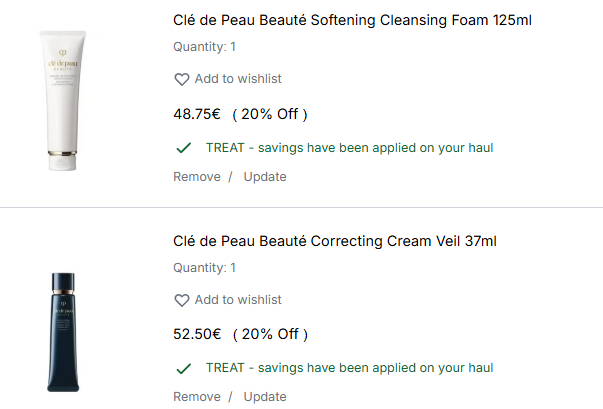Screen dimensions: 603x409
Task: Click the 52.50€ price of Cream Veil
Action: [x=197, y=334]
